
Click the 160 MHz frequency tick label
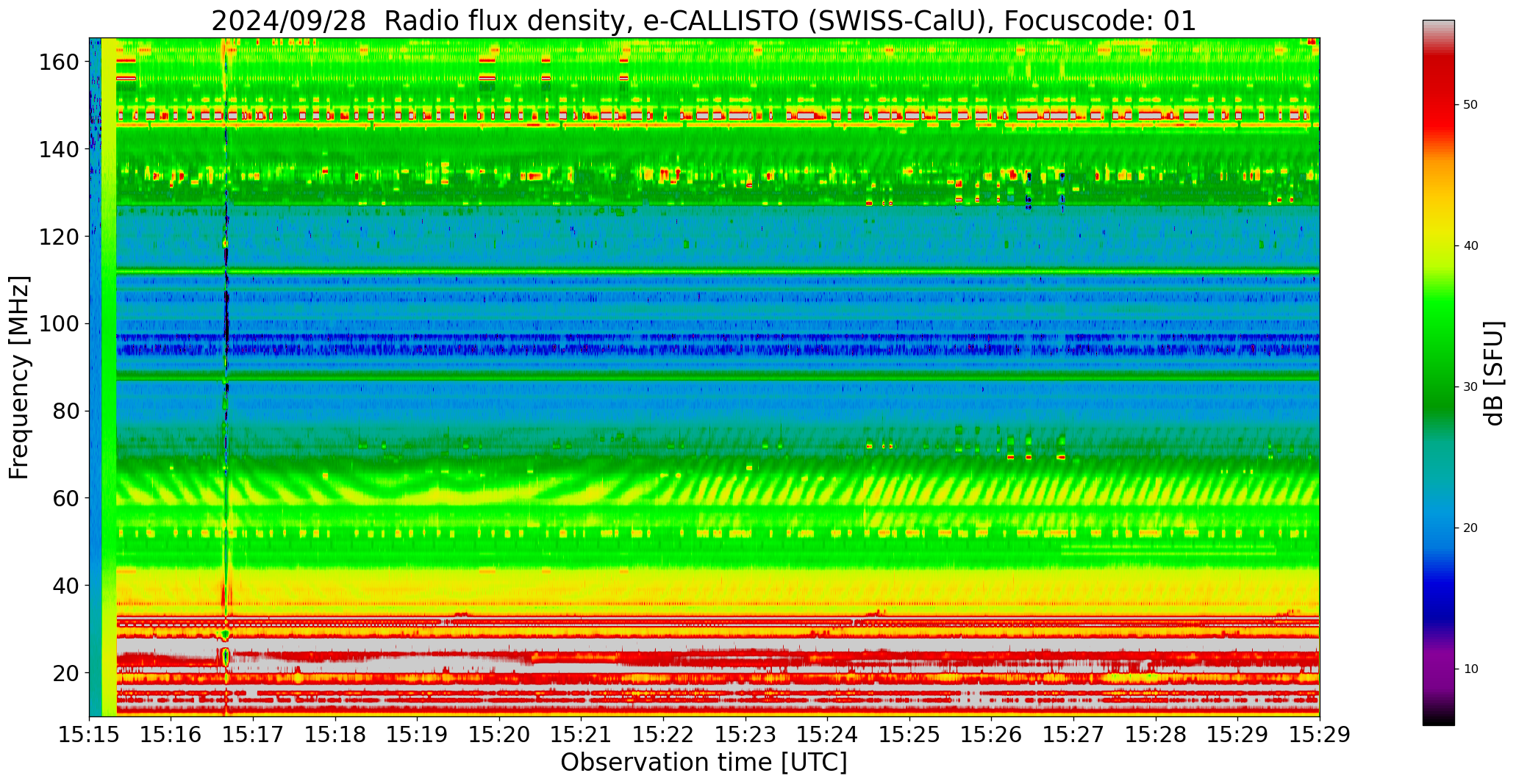(x=60, y=62)
